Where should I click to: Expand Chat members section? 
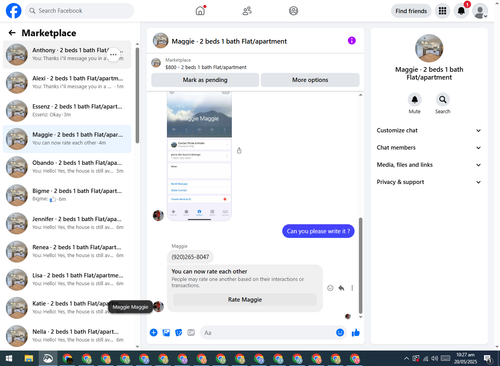[x=429, y=147]
